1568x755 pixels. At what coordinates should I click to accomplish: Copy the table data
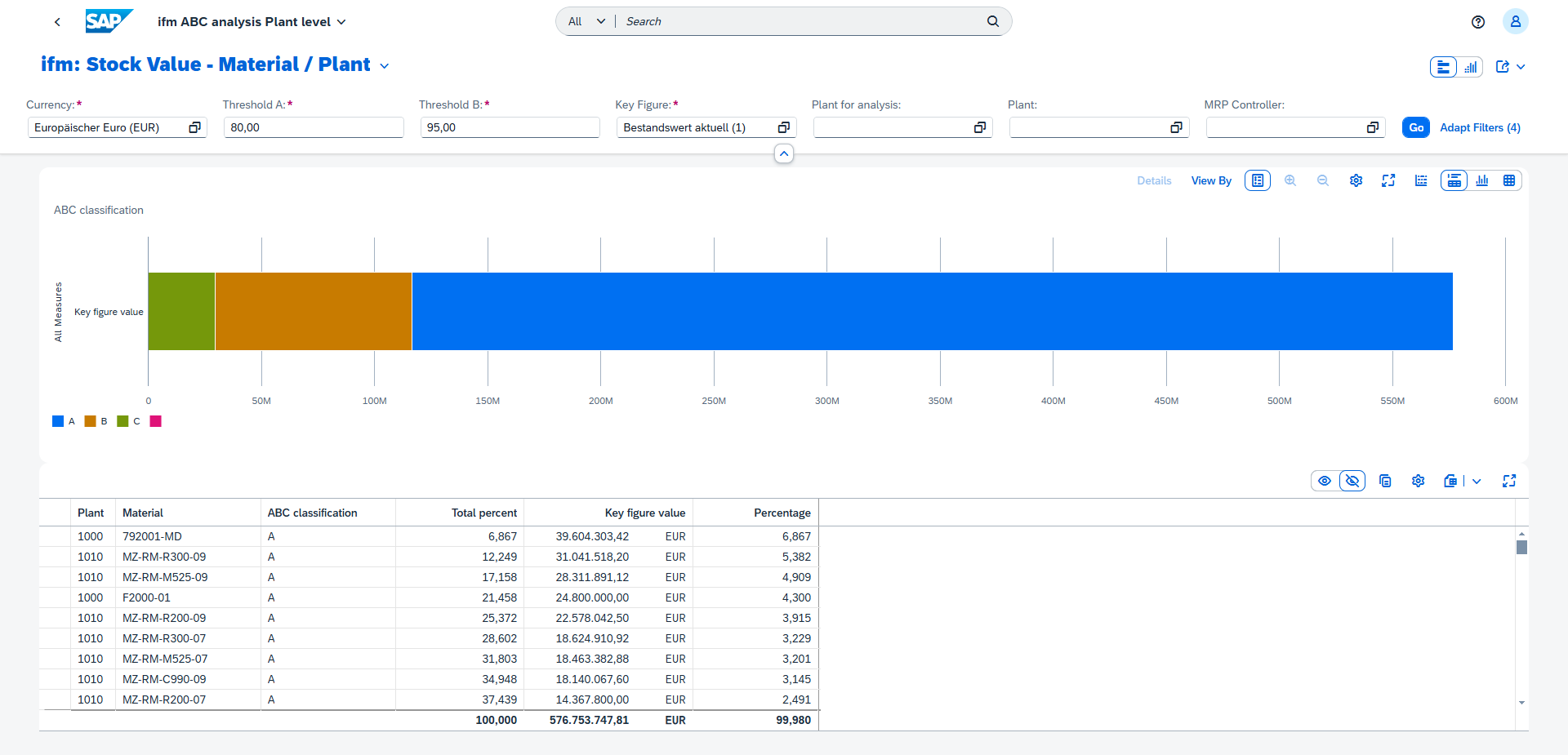[x=1385, y=481]
